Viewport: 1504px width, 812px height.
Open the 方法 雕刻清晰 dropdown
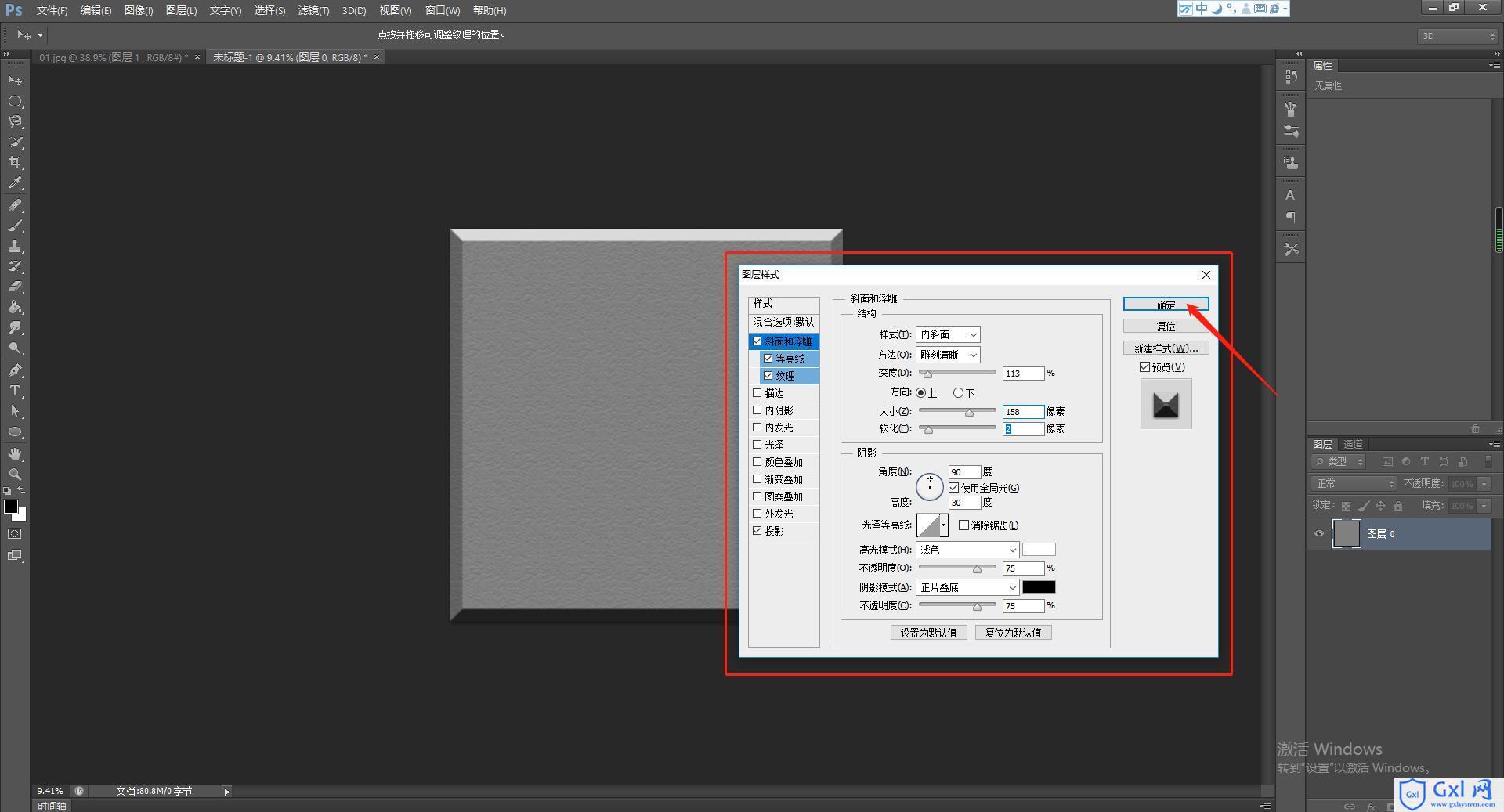(948, 355)
